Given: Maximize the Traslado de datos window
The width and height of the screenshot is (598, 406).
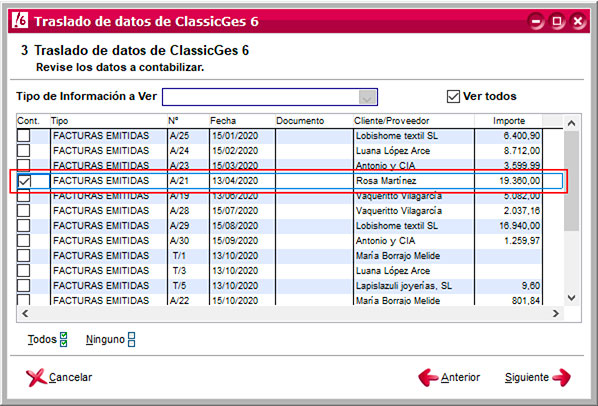Looking at the screenshot, I should tap(557, 21).
